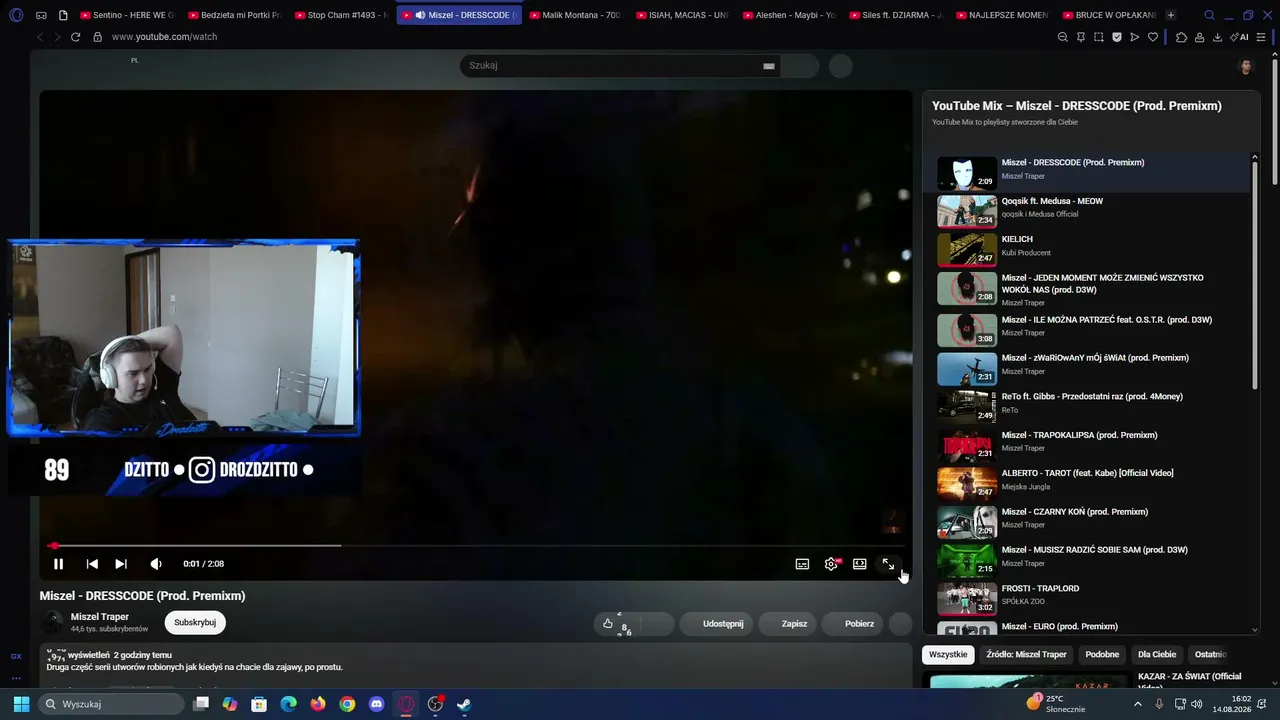
Task: Switch to the Stop Cham #1493 tab
Action: pyautogui.click(x=341, y=15)
